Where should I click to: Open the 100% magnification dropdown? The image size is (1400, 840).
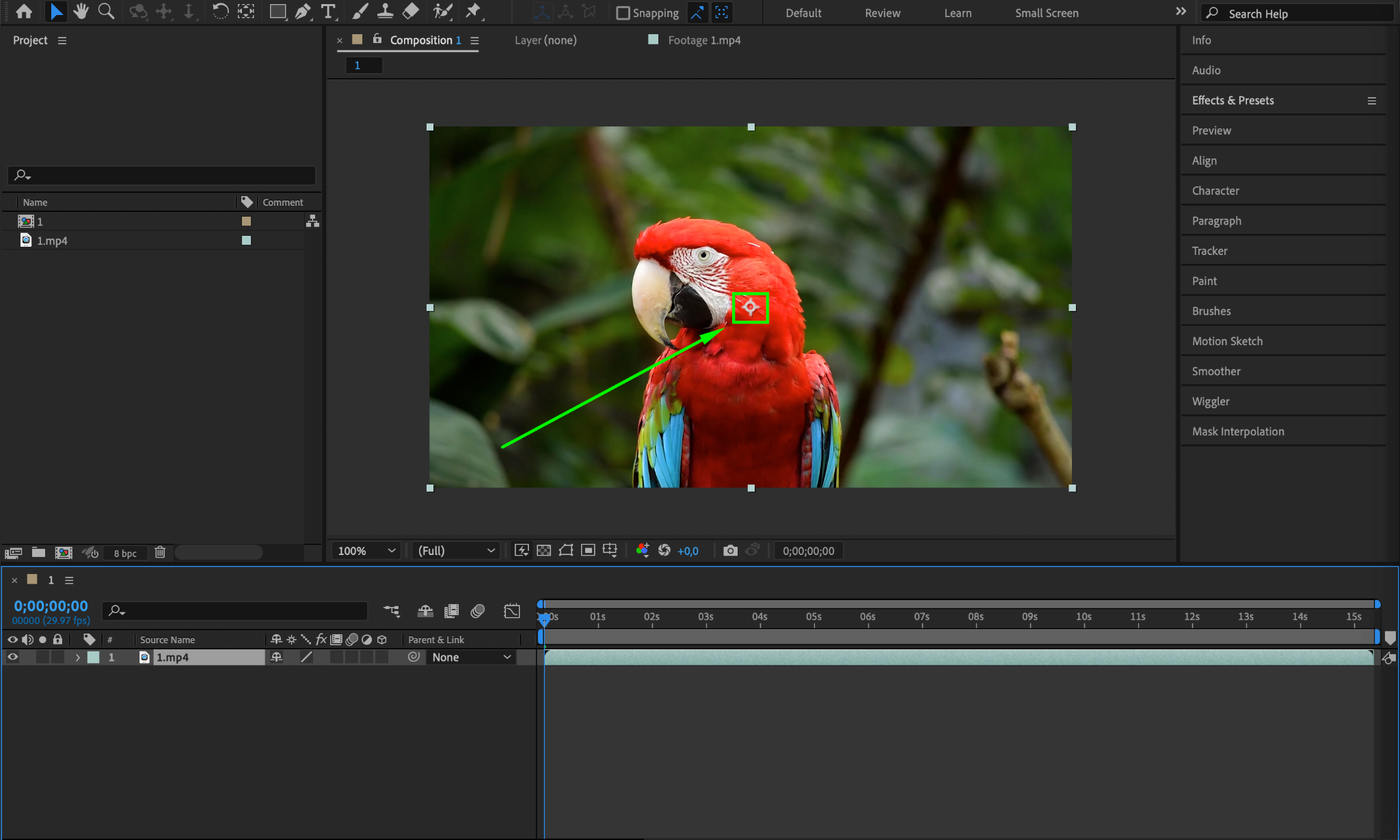(x=366, y=551)
